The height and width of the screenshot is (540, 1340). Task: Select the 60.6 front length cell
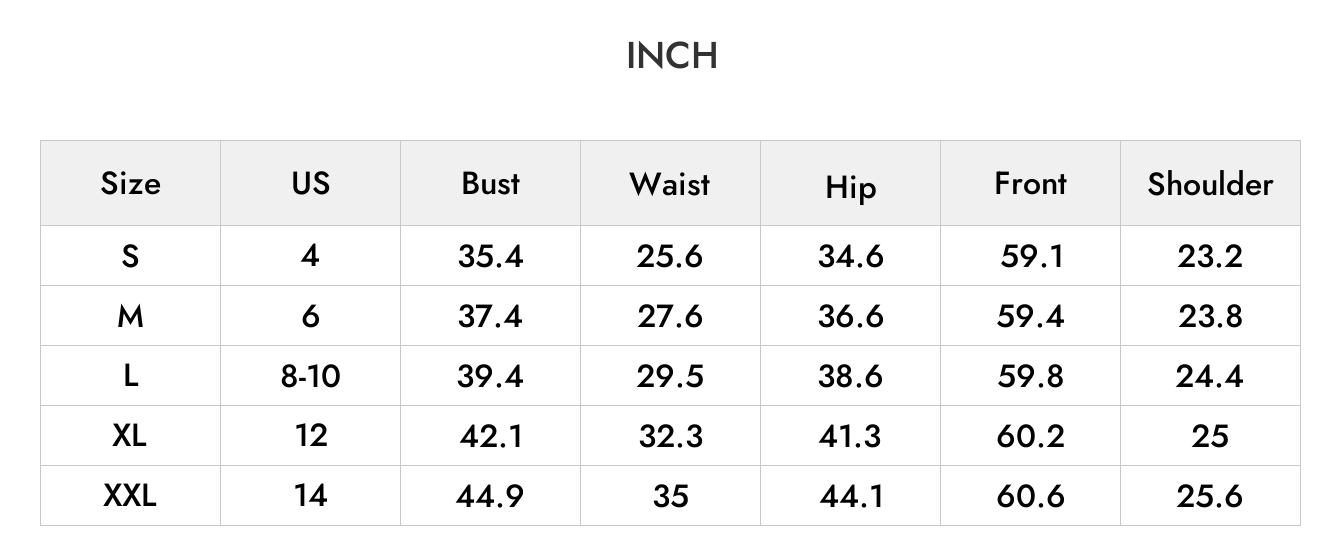coord(1030,496)
